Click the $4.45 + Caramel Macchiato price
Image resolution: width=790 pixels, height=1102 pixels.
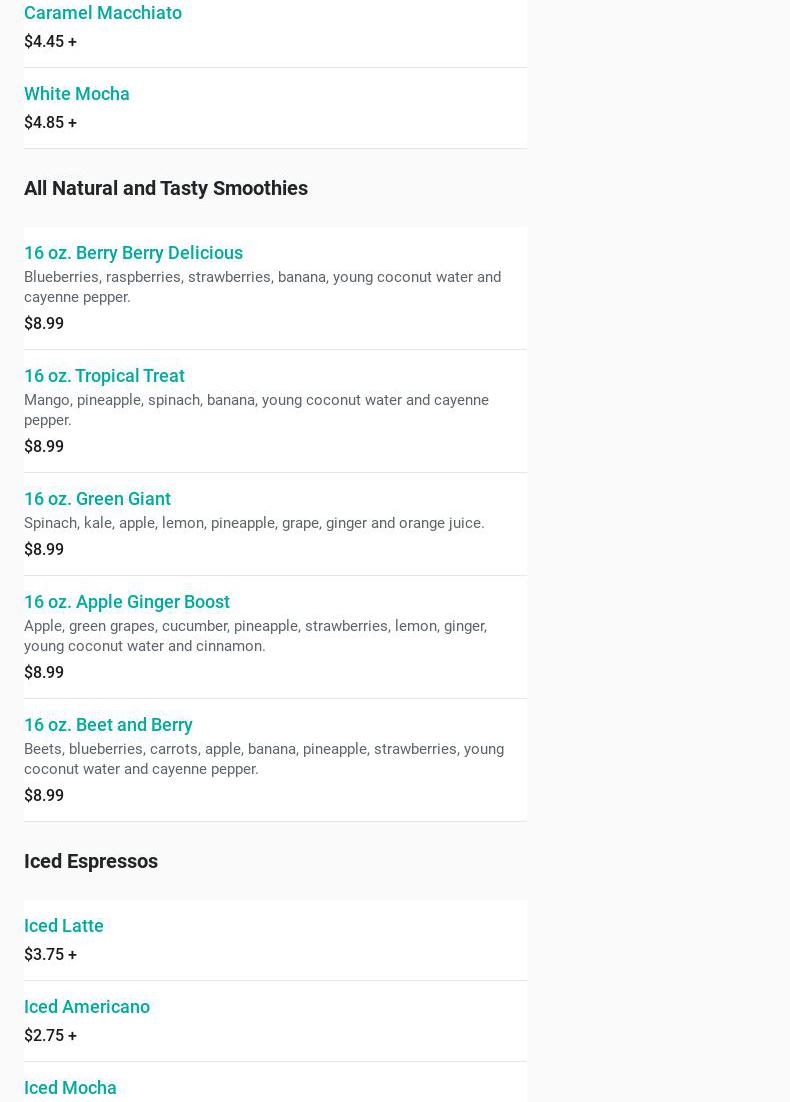point(50,42)
